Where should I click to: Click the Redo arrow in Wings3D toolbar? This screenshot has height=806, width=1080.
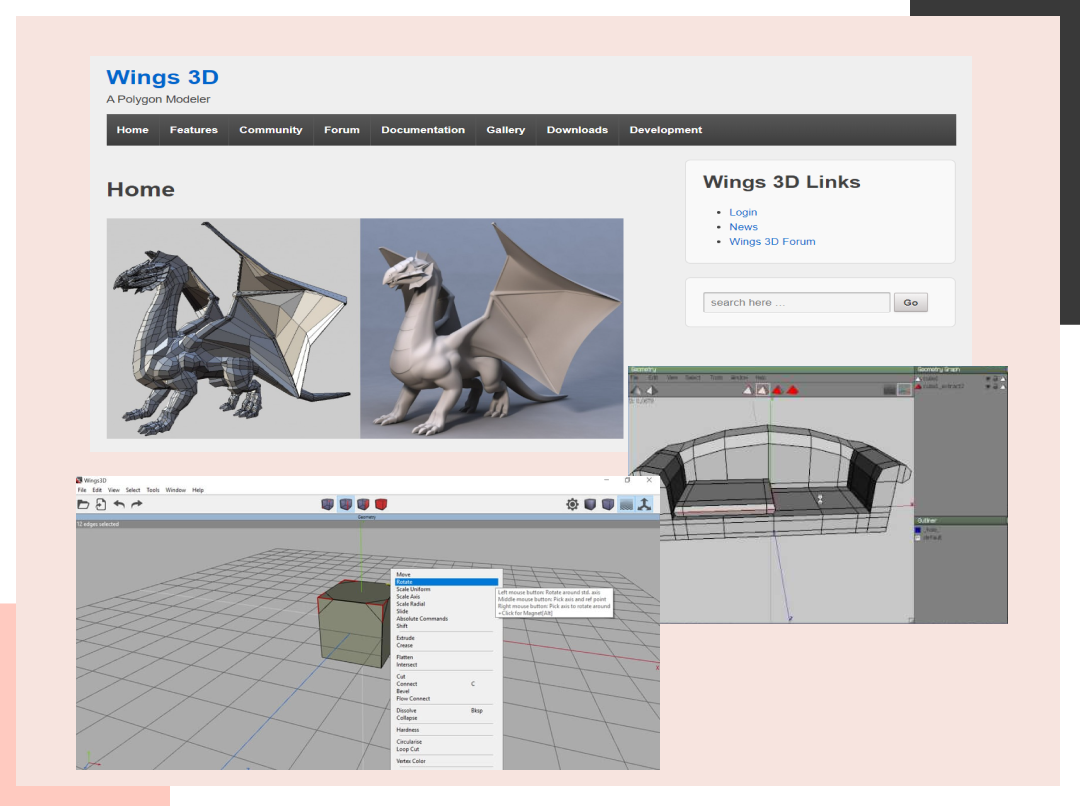click(x=136, y=504)
